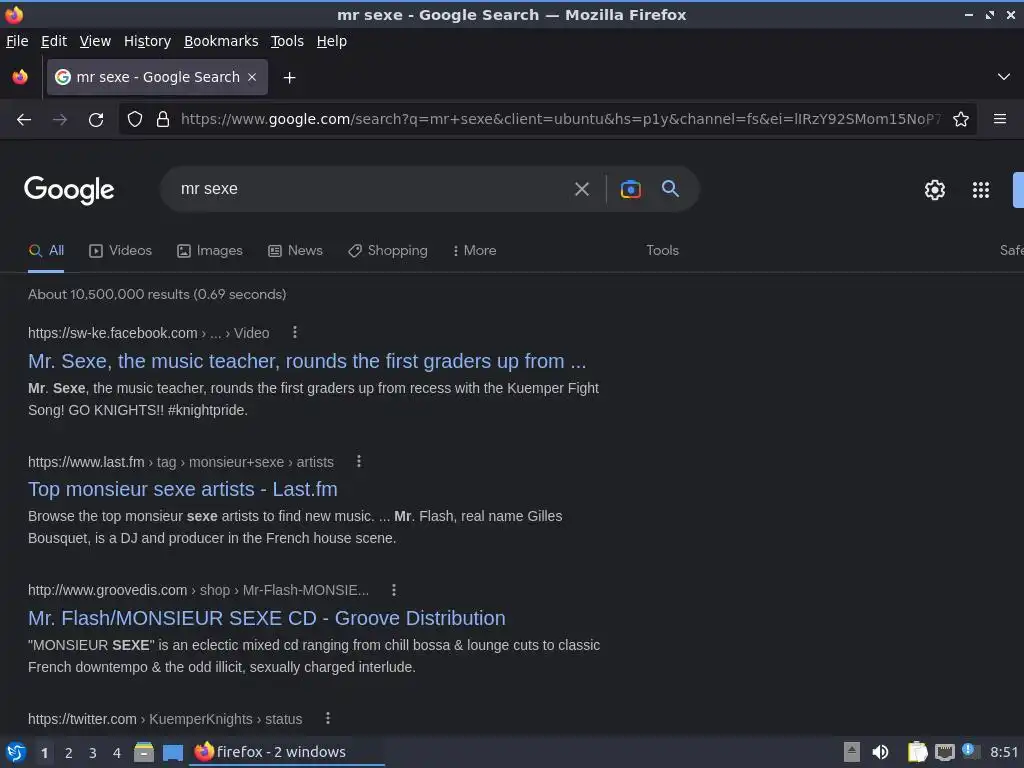Click 'About 10,500,000 results (0.69 seconds)' text

157,295
